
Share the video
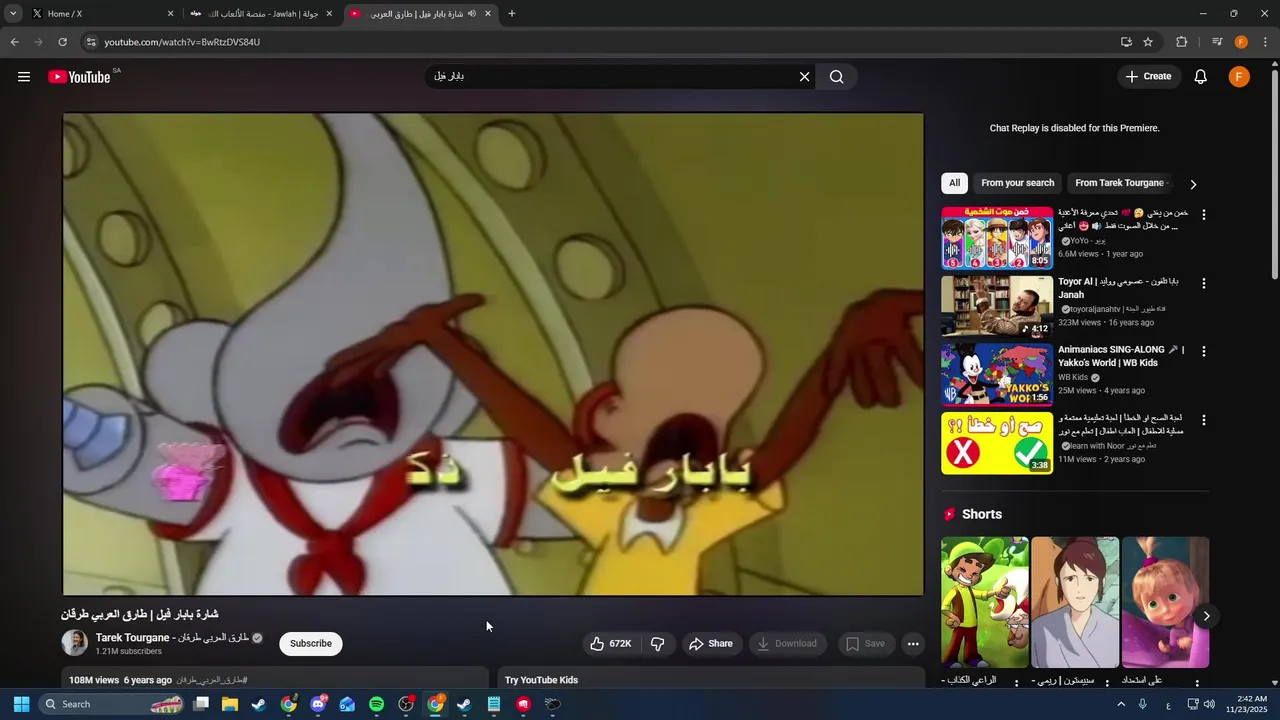tap(710, 644)
